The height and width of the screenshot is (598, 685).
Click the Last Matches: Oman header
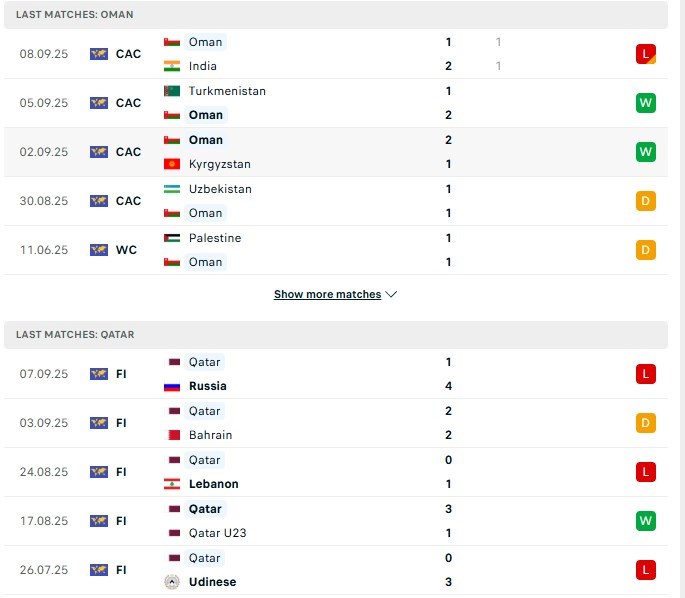click(x=75, y=15)
